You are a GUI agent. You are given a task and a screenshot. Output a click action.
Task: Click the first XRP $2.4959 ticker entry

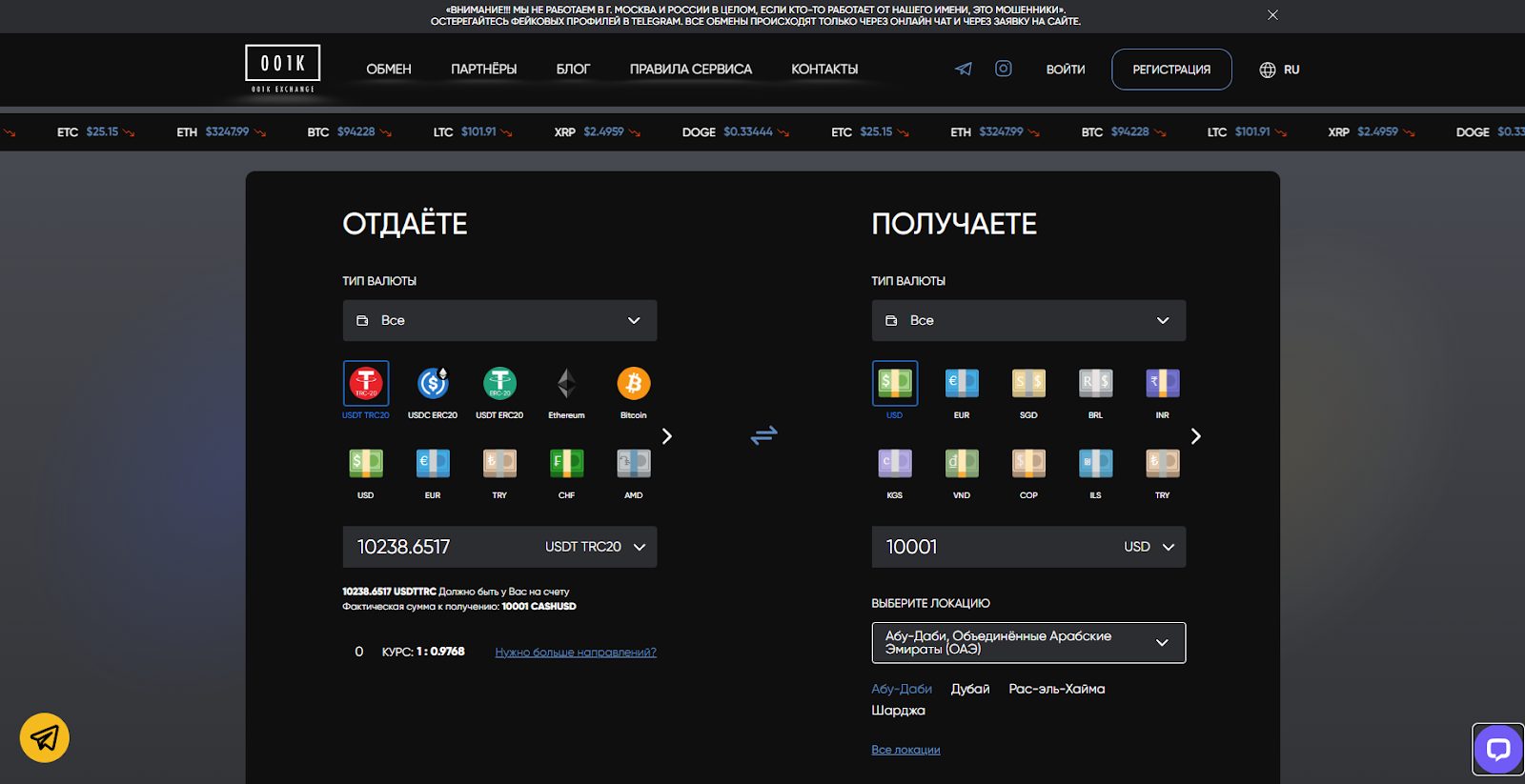pos(598,132)
